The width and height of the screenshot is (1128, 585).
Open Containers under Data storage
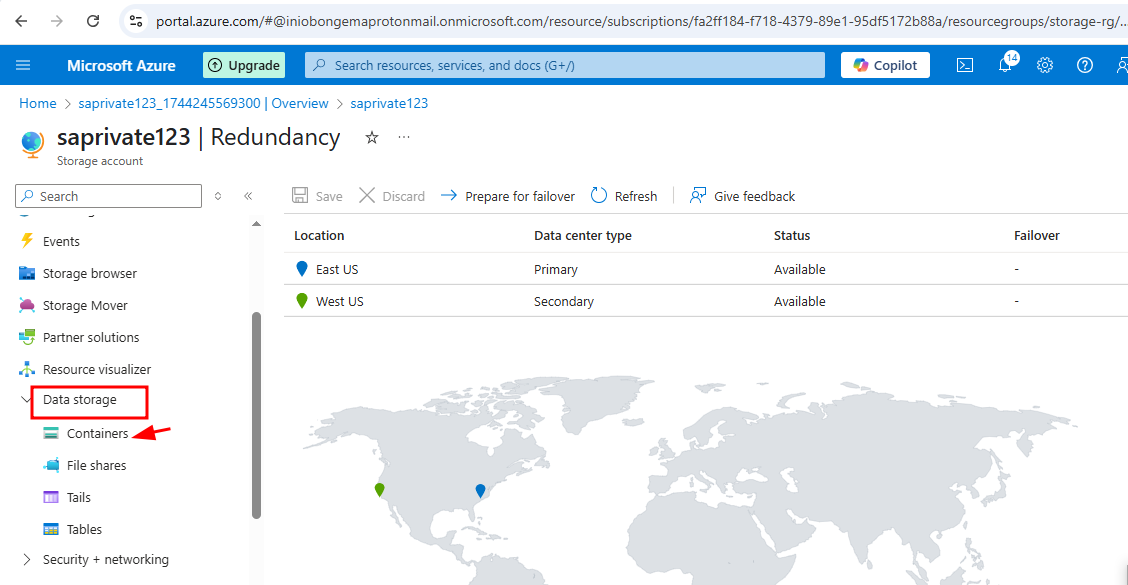pyautogui.click(x=97, y=434)
